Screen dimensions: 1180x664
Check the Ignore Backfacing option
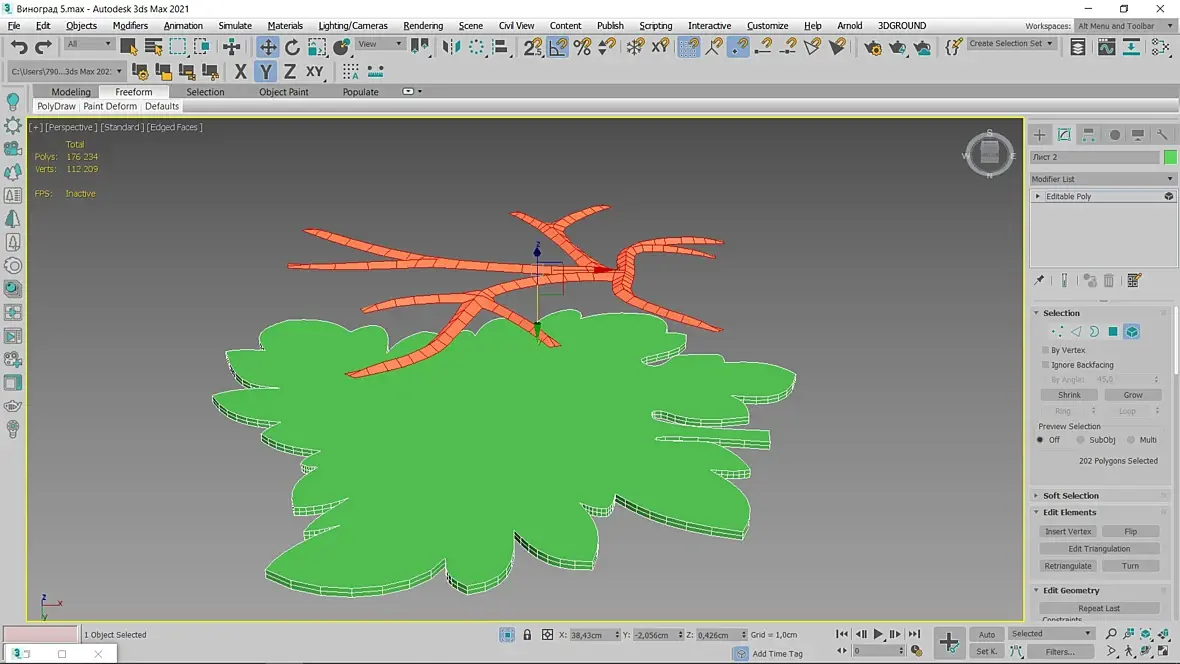(x=1045, y=365)
